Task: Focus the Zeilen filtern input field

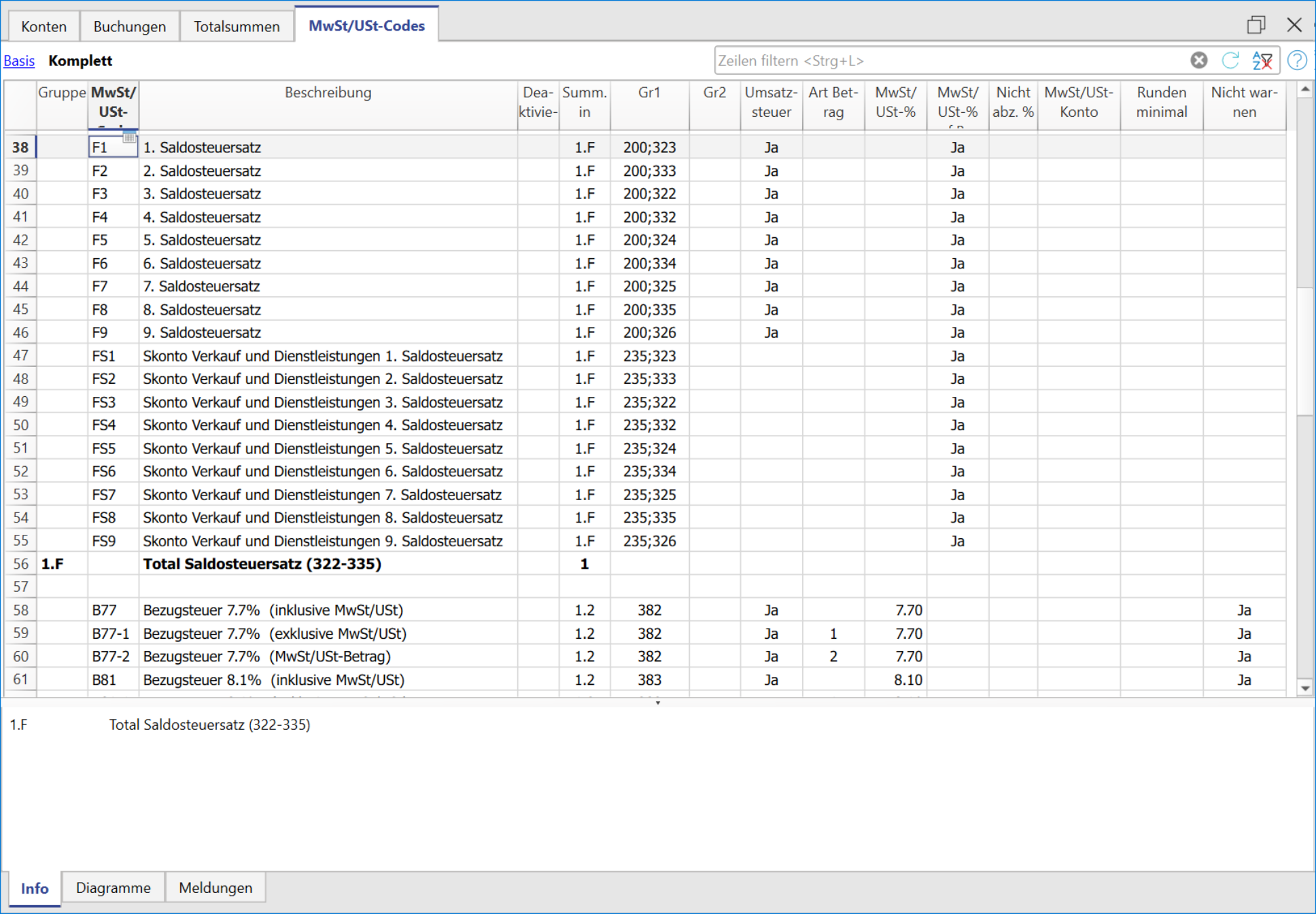Action: [952, 60]
